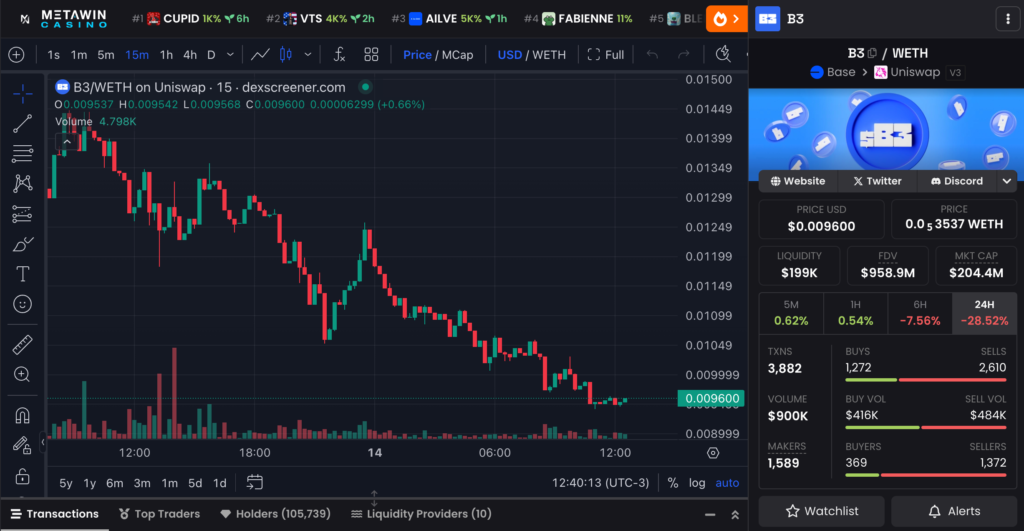Select the 6H price change period
1024x531 pixels.
920,313
